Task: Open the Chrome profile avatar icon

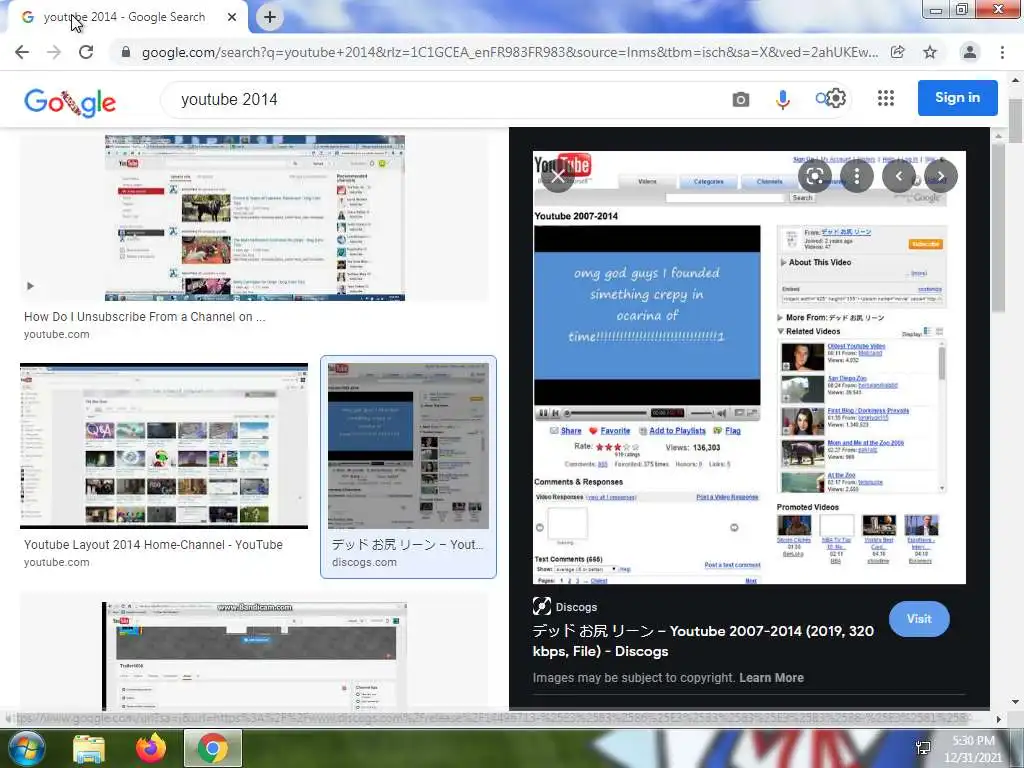Action: (970, 52)
